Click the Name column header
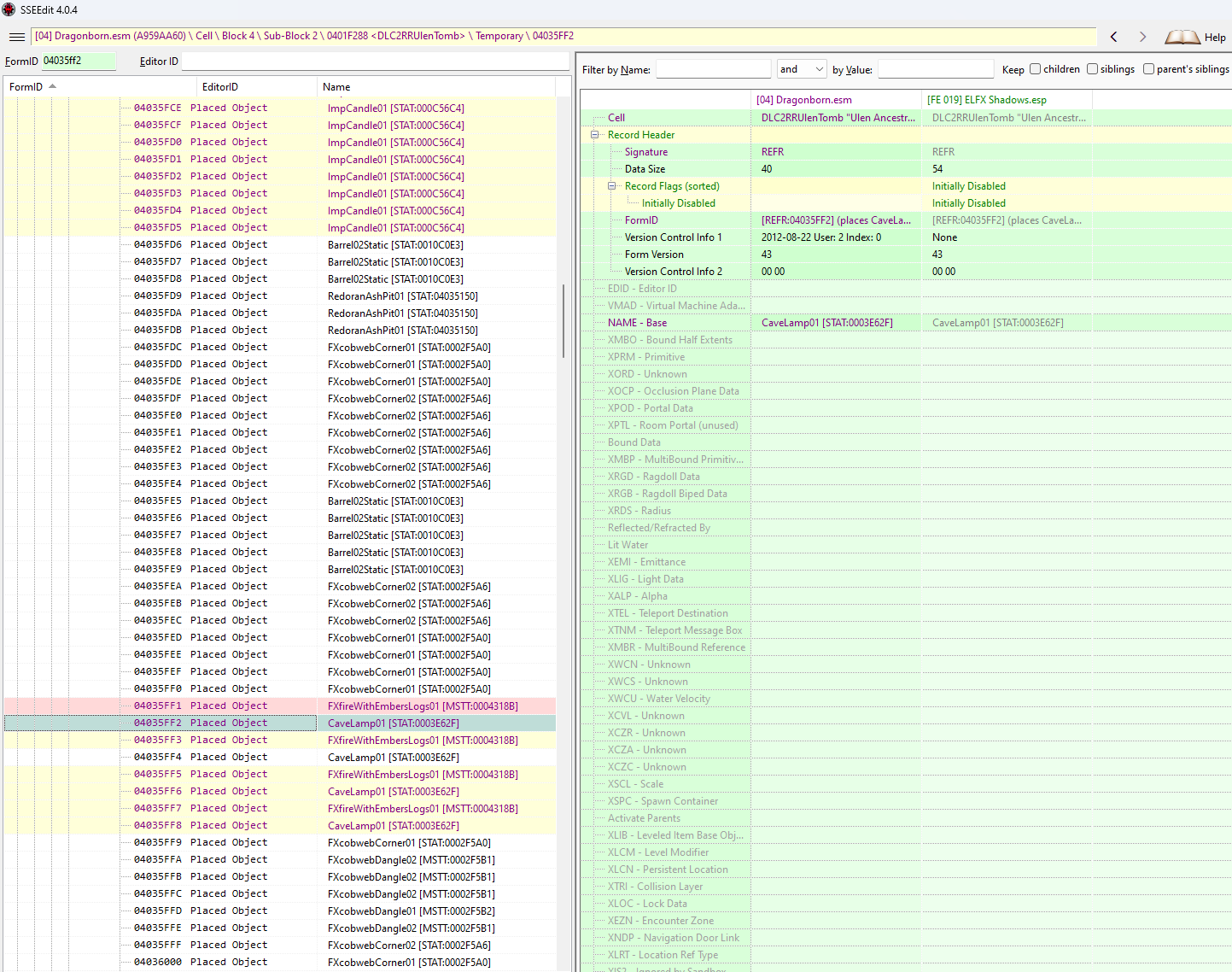This screenshot has width=1232, height=972. point(336,87)
